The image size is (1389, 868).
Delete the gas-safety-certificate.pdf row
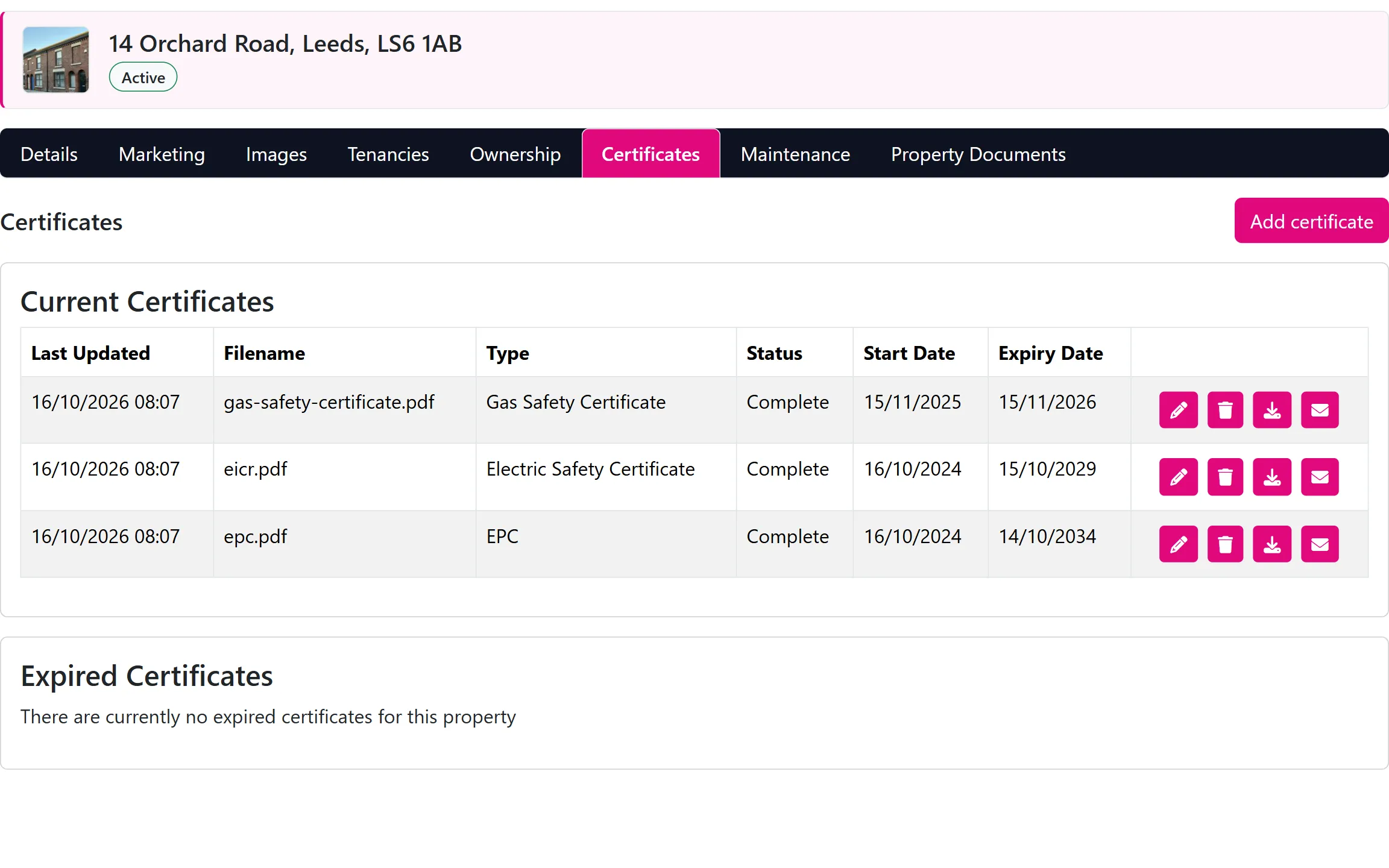coord(1225,410)
